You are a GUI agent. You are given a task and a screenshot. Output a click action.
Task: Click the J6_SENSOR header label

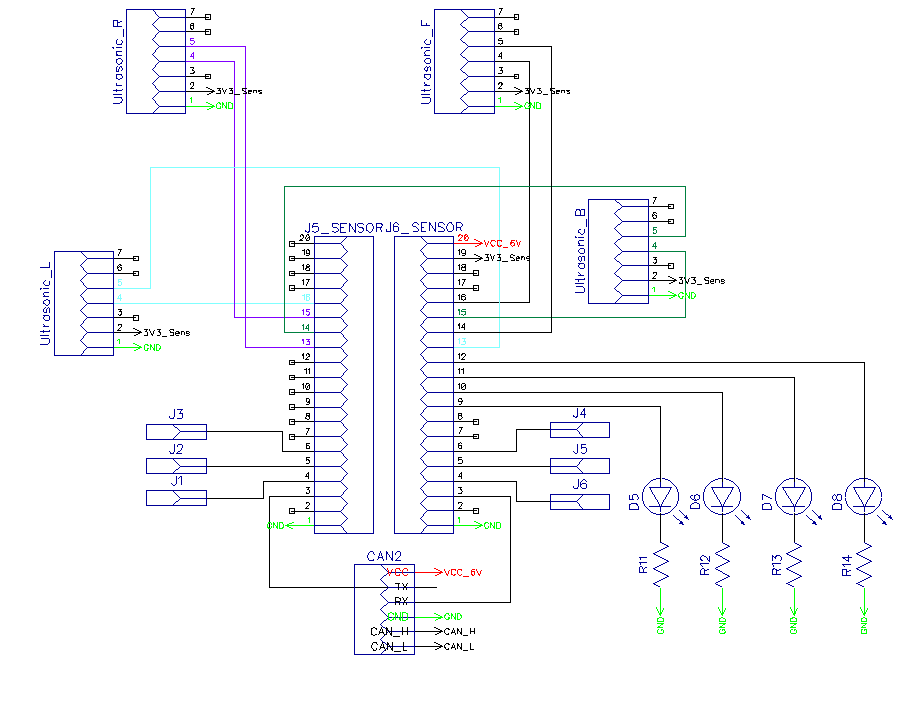(x=425, y=227)
